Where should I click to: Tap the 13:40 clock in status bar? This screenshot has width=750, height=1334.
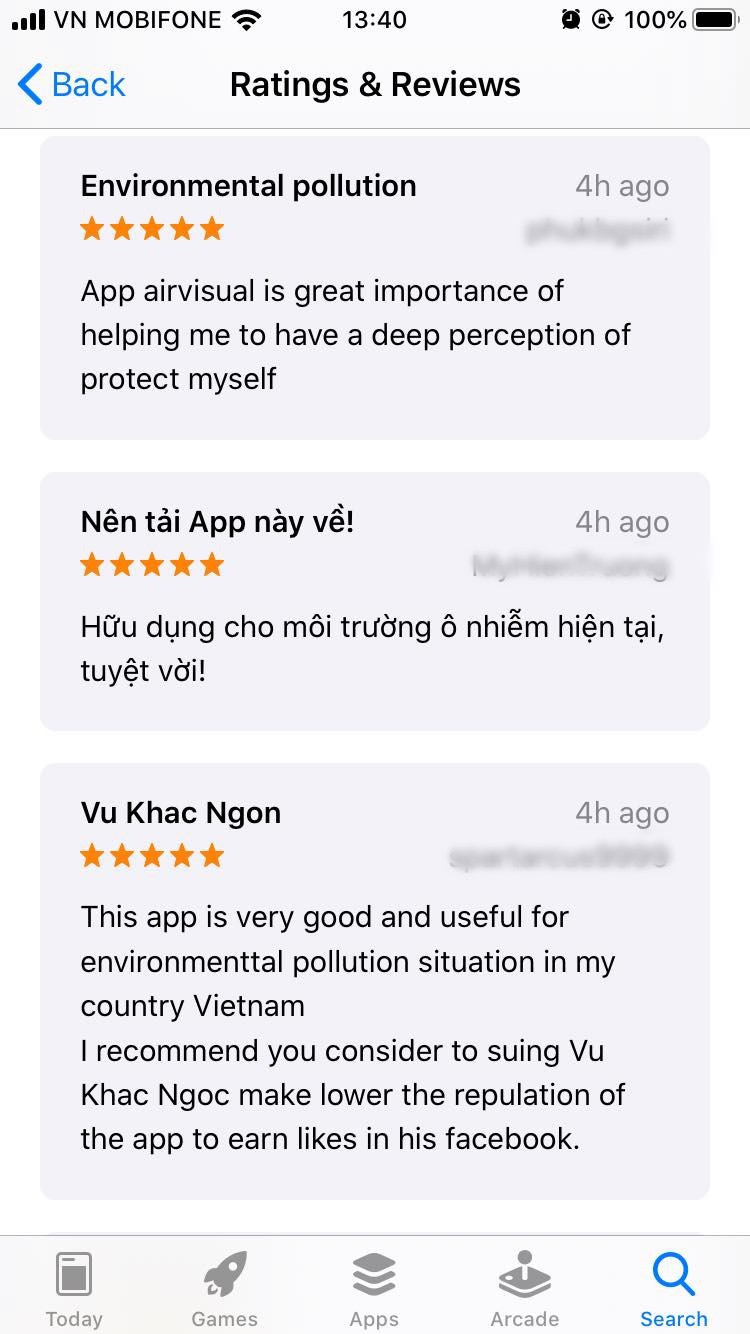click(374, 19)
